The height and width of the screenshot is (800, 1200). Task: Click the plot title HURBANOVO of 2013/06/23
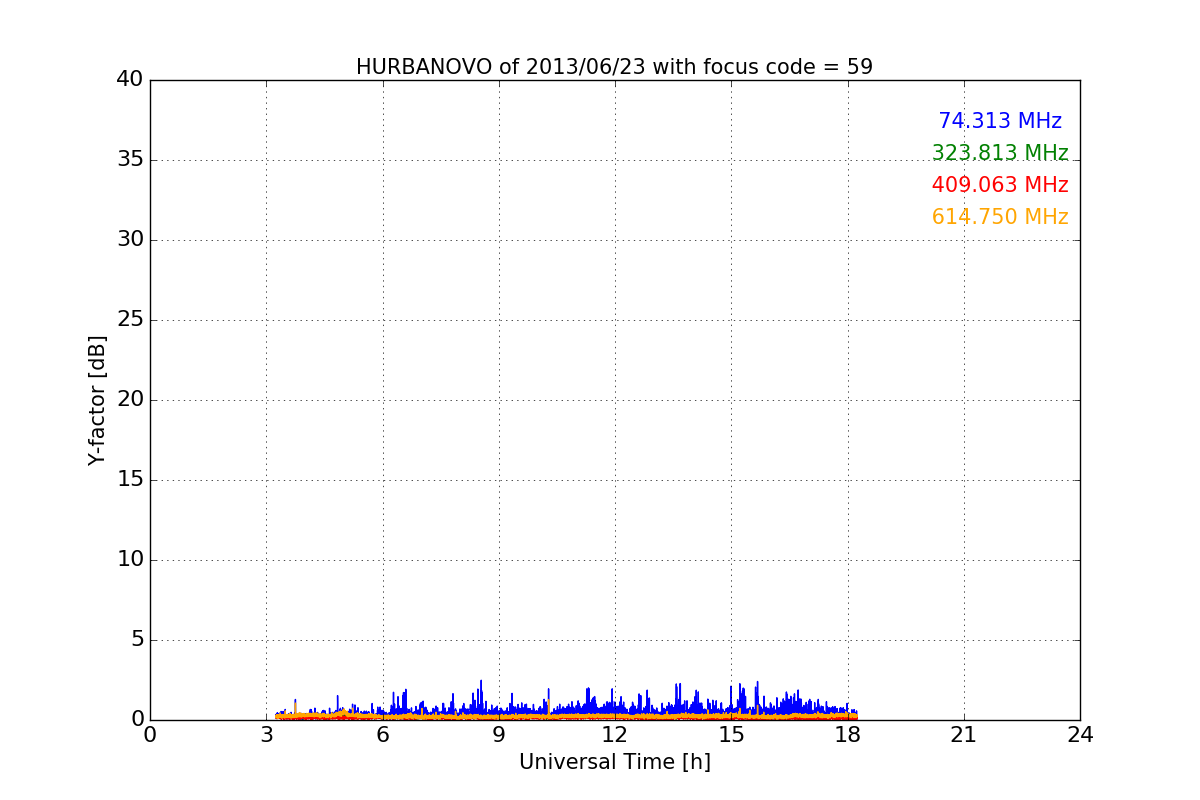pyautogui.click(x=614, y=67)
